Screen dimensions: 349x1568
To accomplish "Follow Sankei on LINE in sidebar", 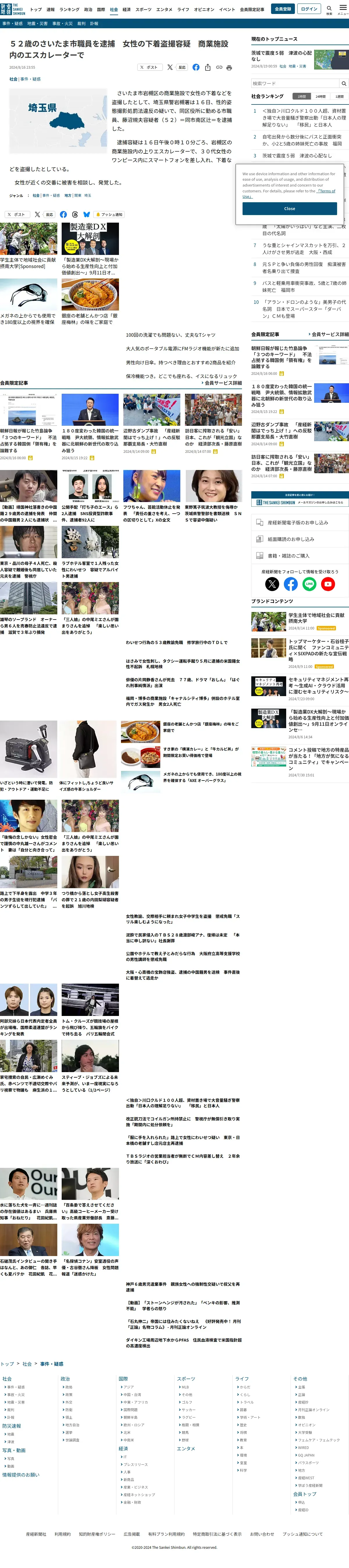I will coord(309,584).
